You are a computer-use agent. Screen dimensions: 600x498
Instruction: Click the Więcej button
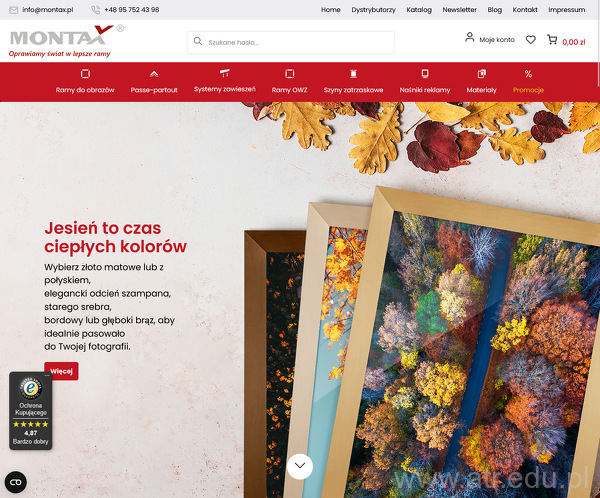pyautogui.click(x=61, y=371)
